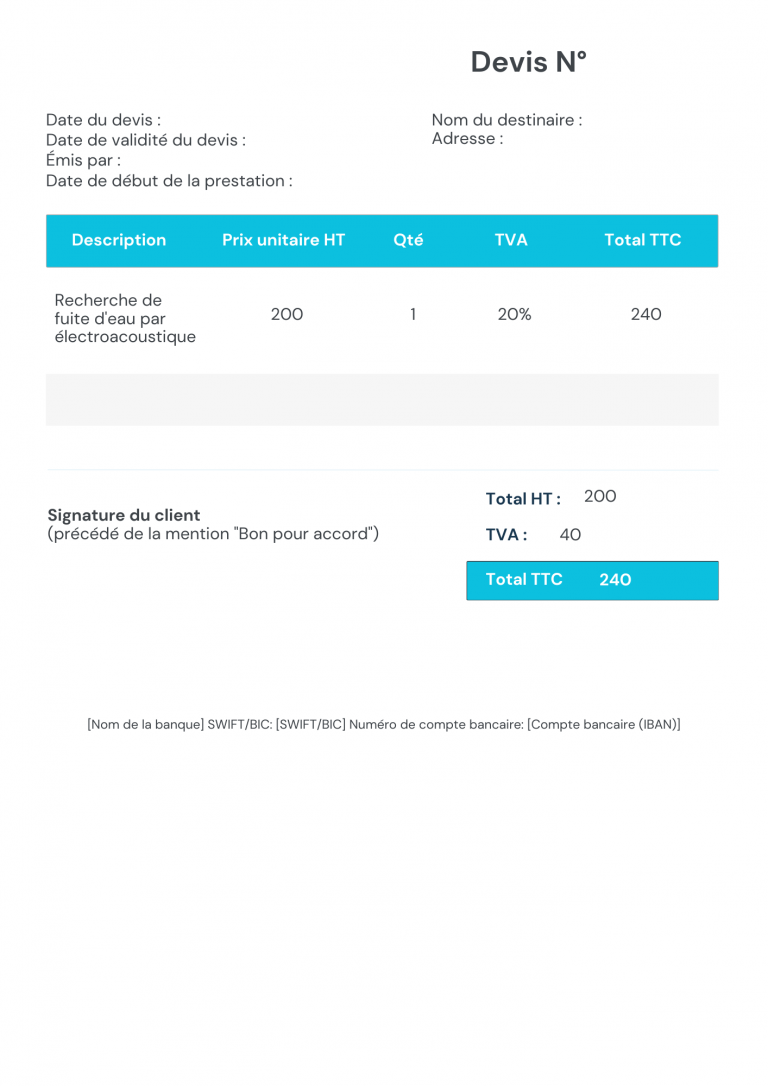Click the Émis par field

click(83, 160)
